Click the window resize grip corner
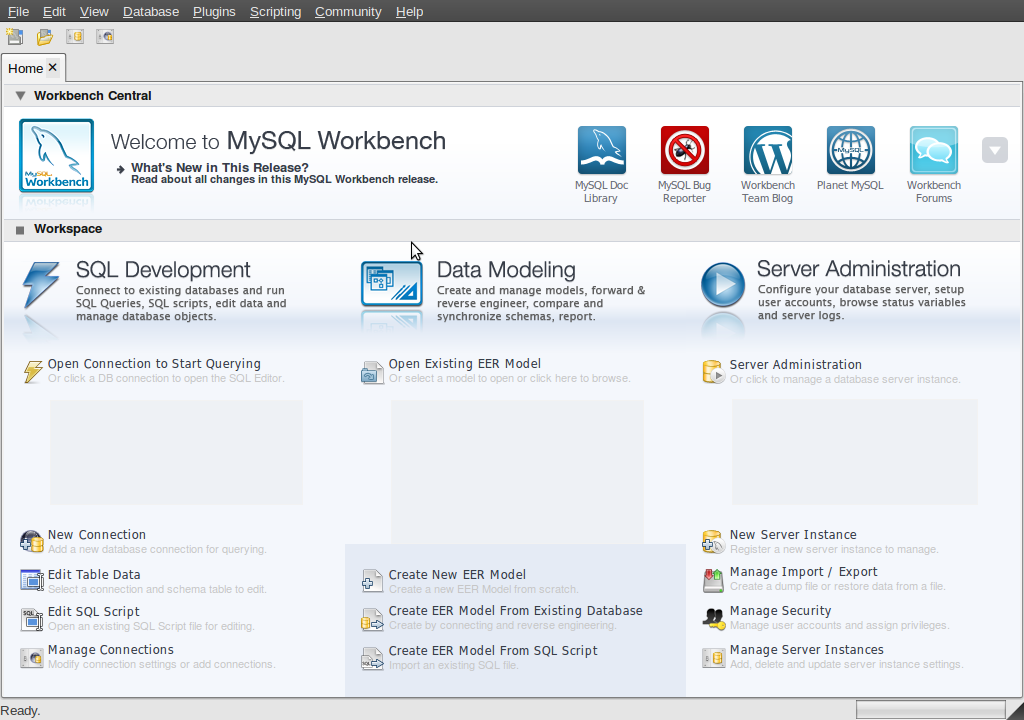1024x720 pixels. tap(1016, 712)
